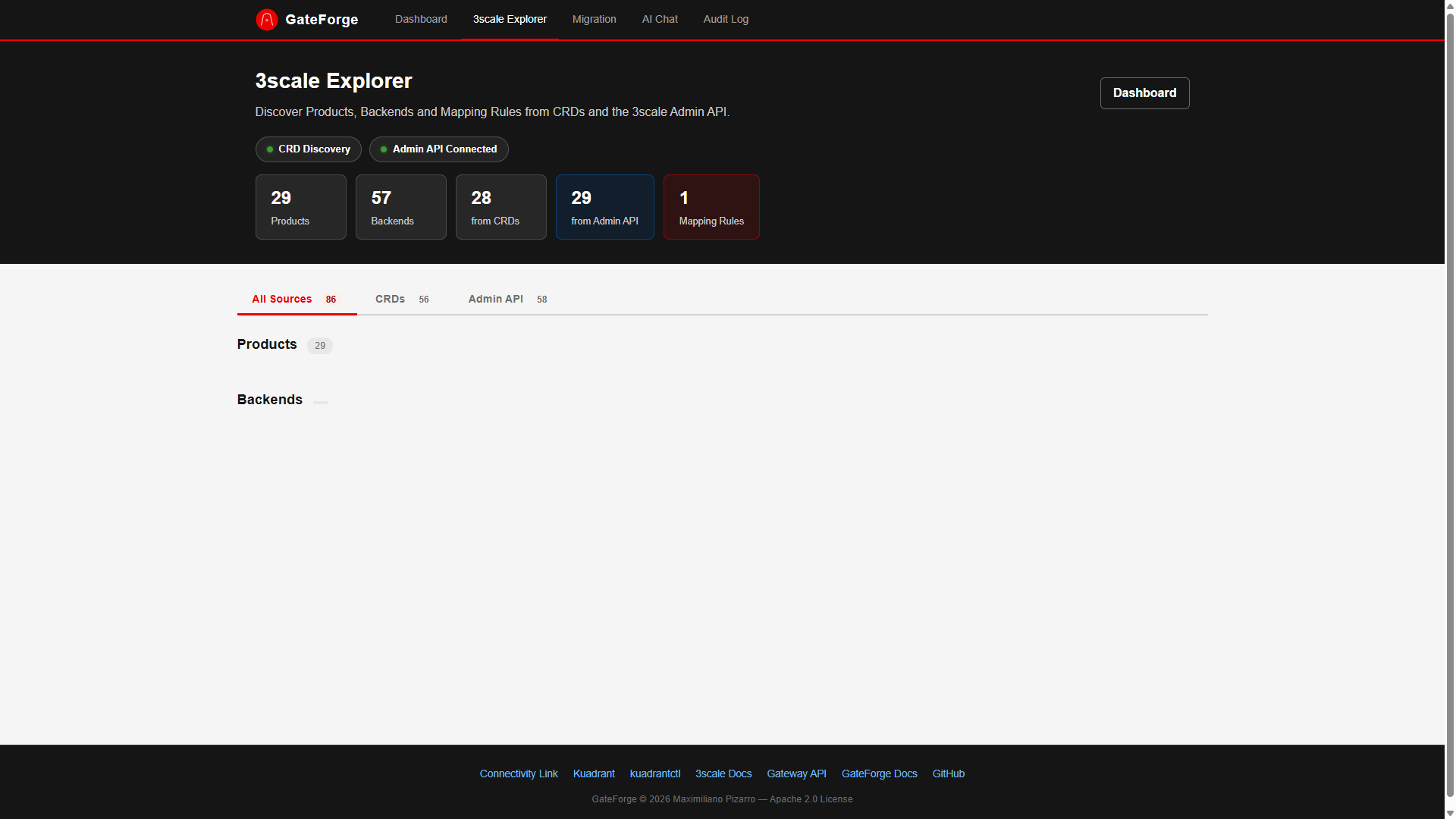This screenshot has width=1456, height=819.
Task: Toggle the Admin API Connected pill
Action: point(438,149)
